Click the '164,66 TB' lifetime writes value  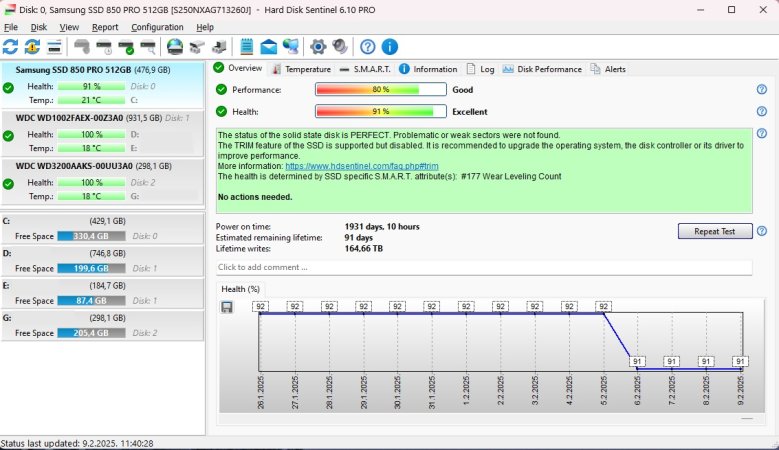click(x=364, y=248)
